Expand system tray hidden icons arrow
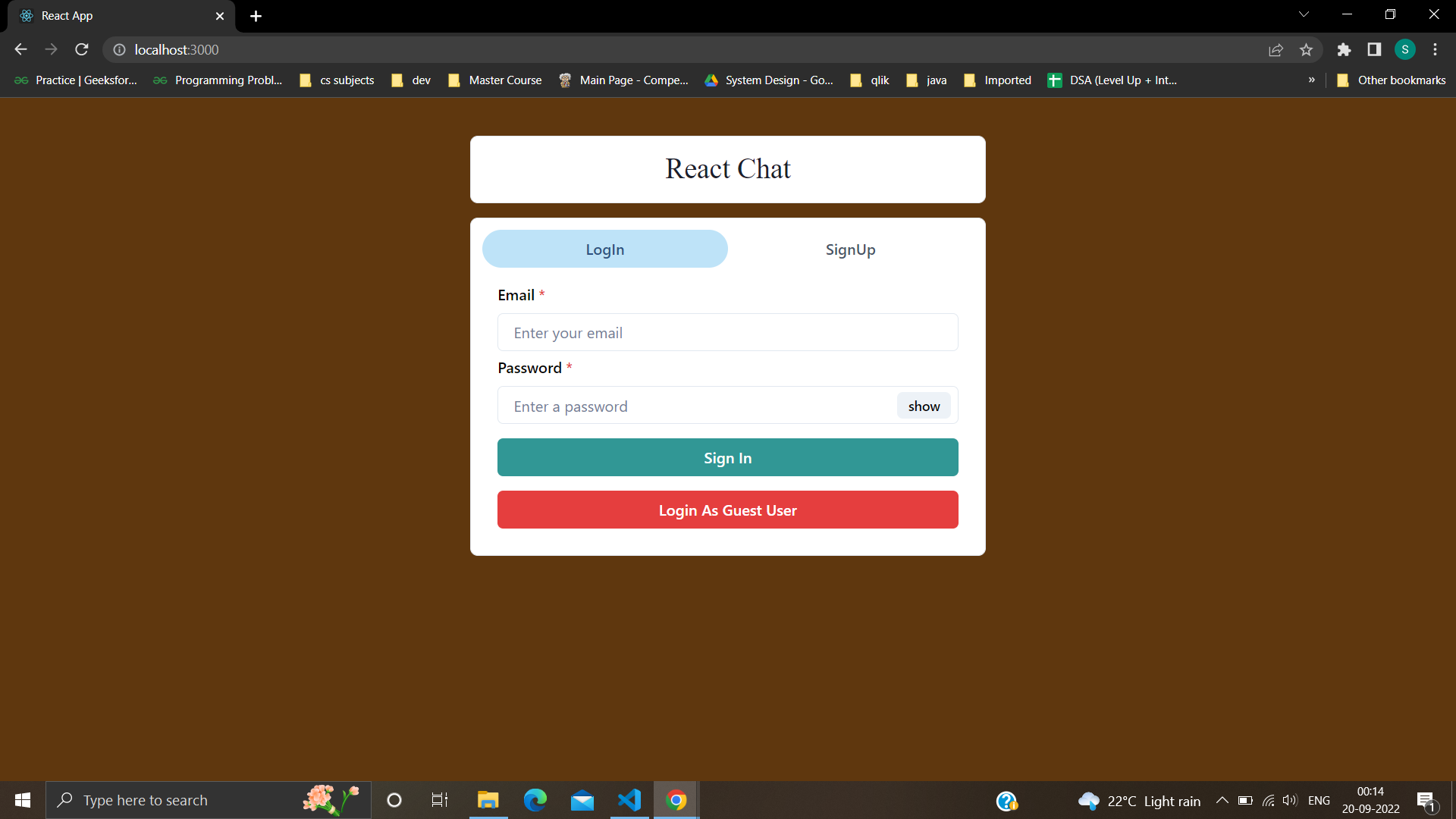Viewport: 1456px width, 819px height. (x=1222, y=800)
